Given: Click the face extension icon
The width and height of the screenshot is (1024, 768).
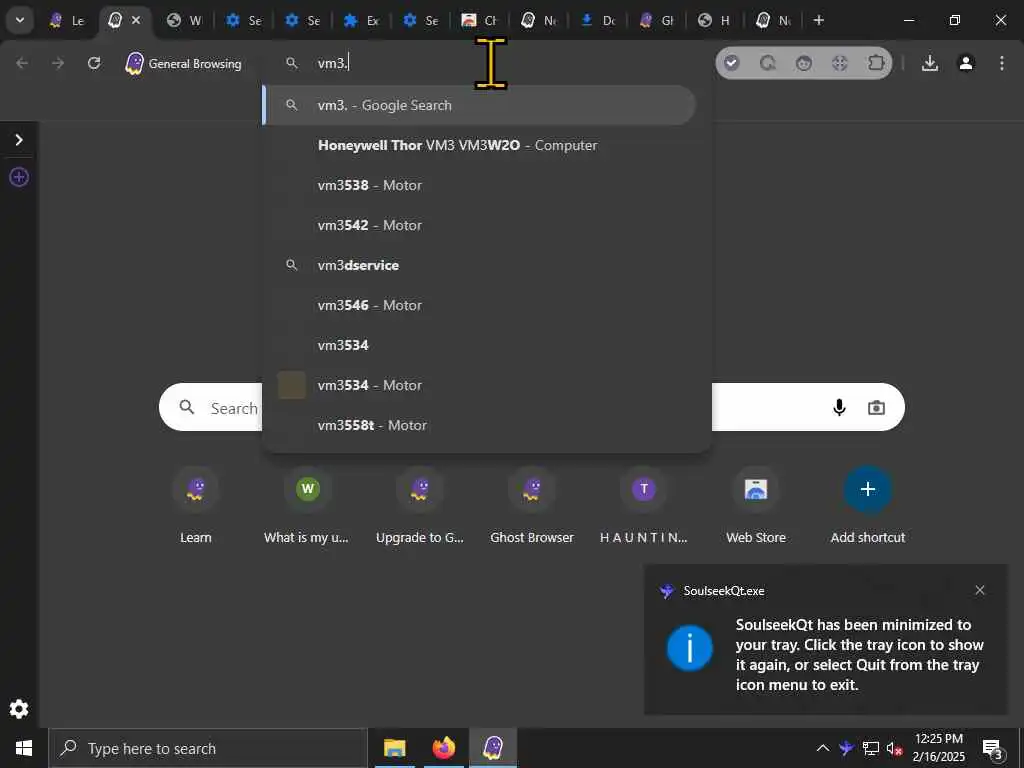Looking at the screenshot, I should coord(804,63).
